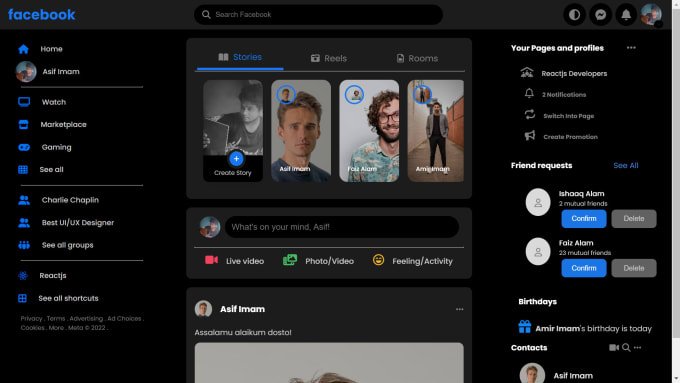Switch to the Reels tab

[329, 58]
